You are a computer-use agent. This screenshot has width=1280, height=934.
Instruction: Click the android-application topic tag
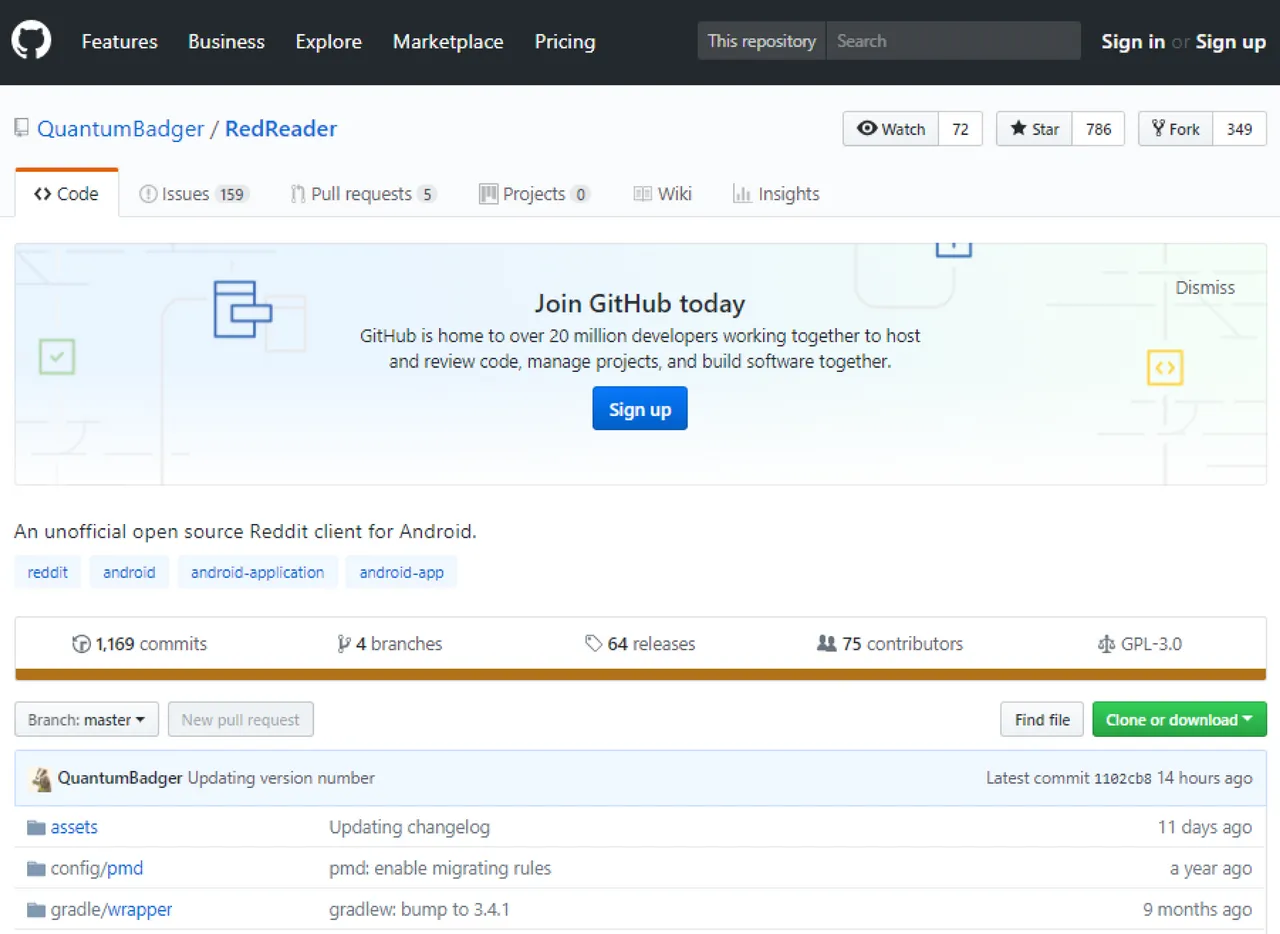coord(258,572)
